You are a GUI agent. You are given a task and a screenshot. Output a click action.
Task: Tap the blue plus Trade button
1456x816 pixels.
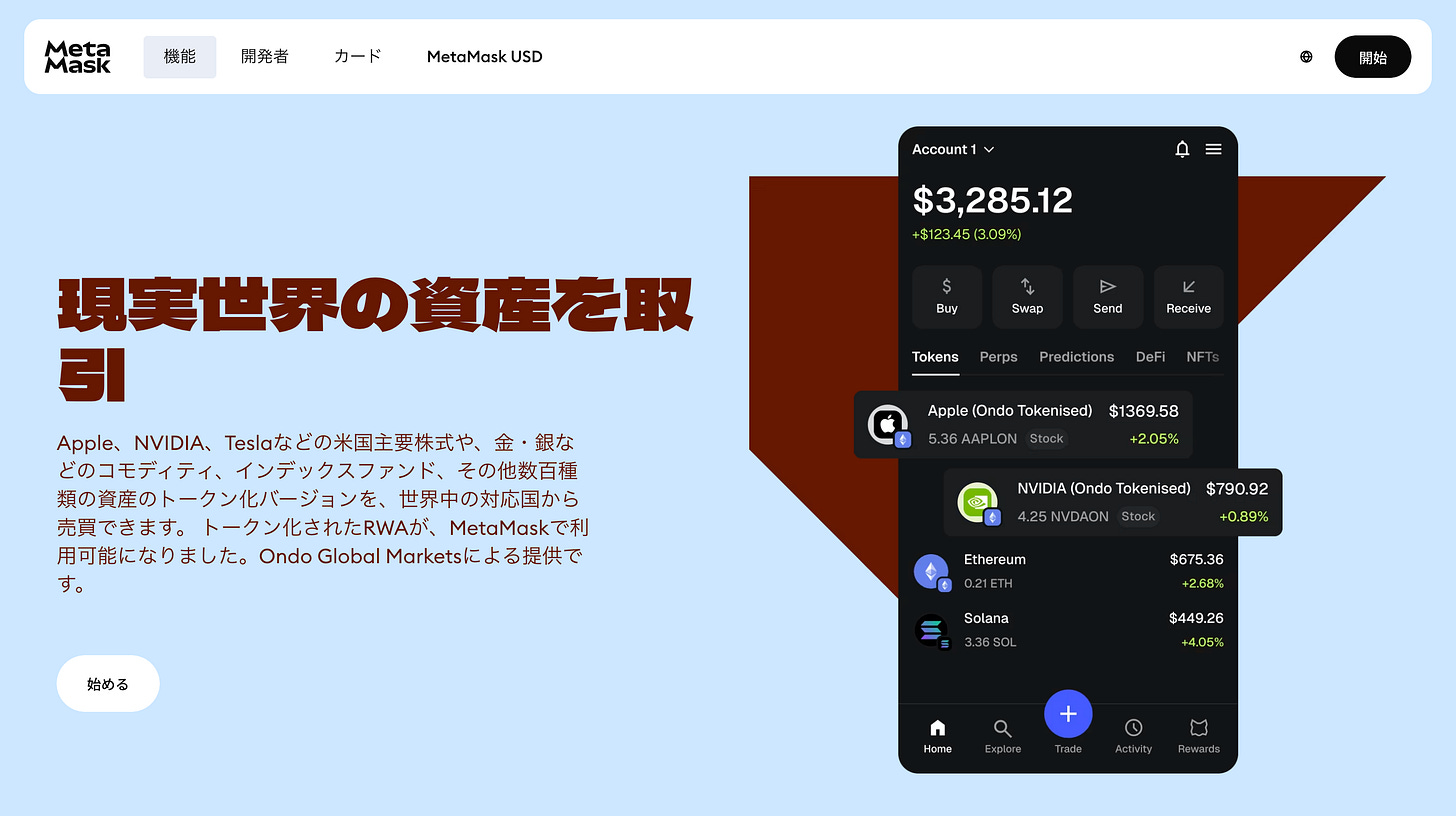click(1068, 714)
